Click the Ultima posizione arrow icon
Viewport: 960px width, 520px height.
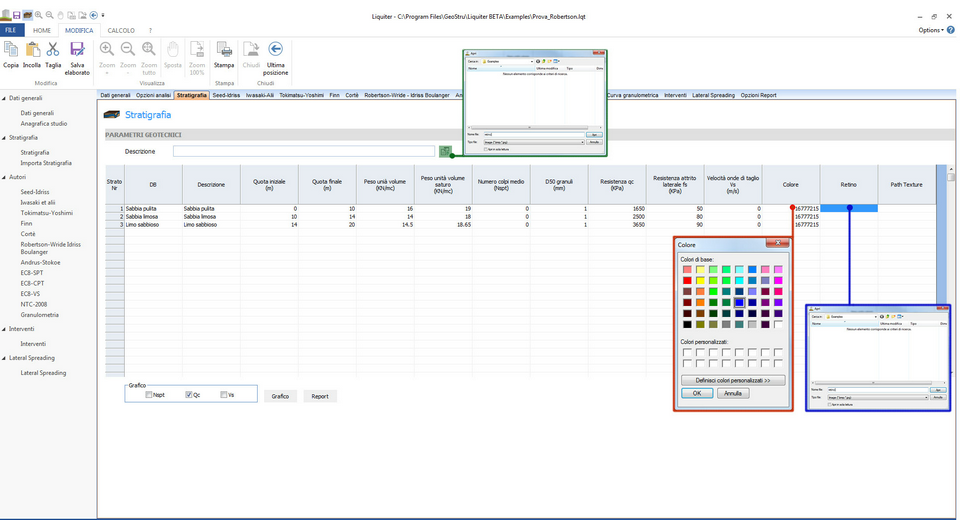tap(276, 49)
